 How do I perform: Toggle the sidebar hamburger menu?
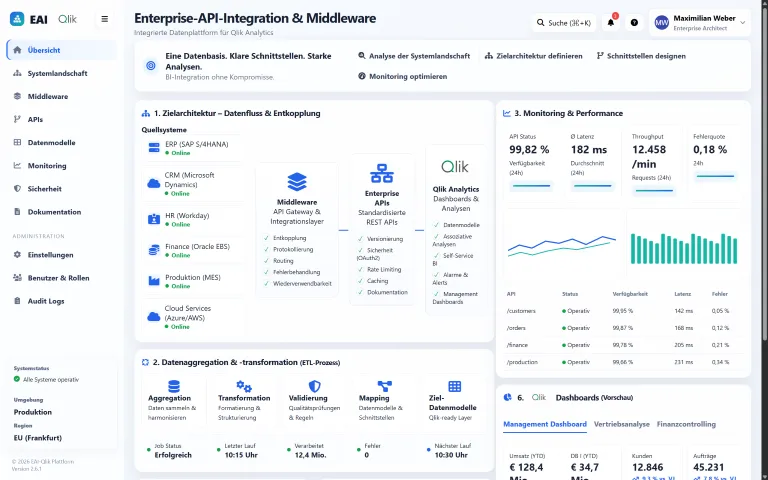(104, 19)
